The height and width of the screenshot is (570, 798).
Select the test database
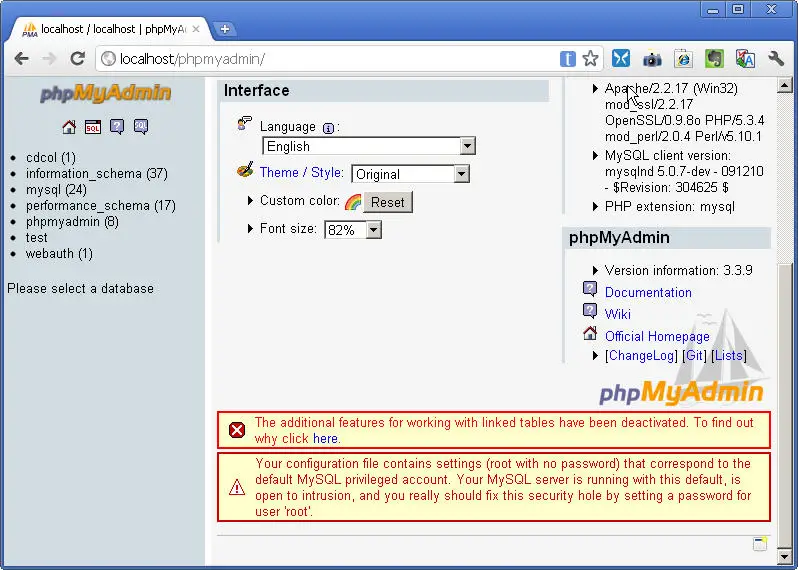37,238
